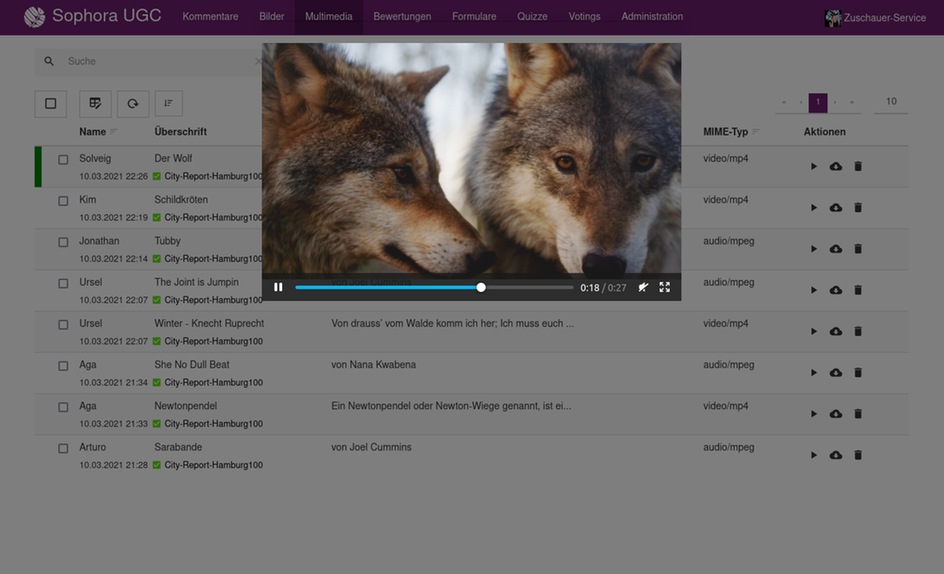The width and height of the screenshot is (944, 574).
Task: Click the Sophora UGC logo icon
Action: coord(34,17)
